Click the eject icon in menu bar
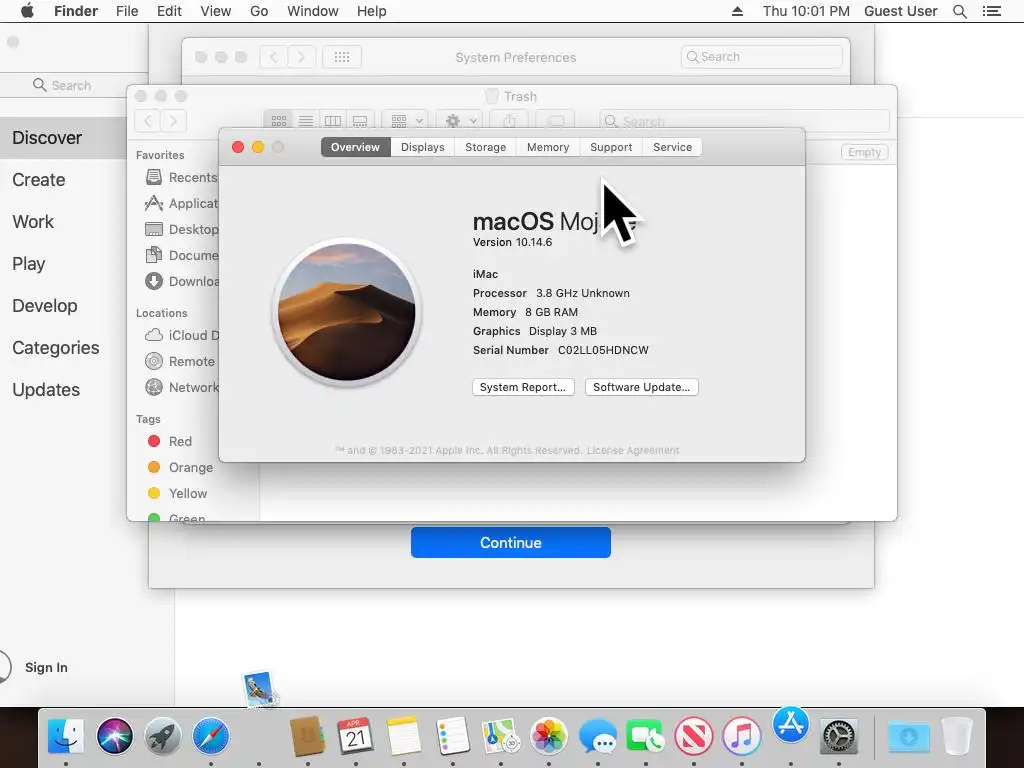 pos(737,11)
